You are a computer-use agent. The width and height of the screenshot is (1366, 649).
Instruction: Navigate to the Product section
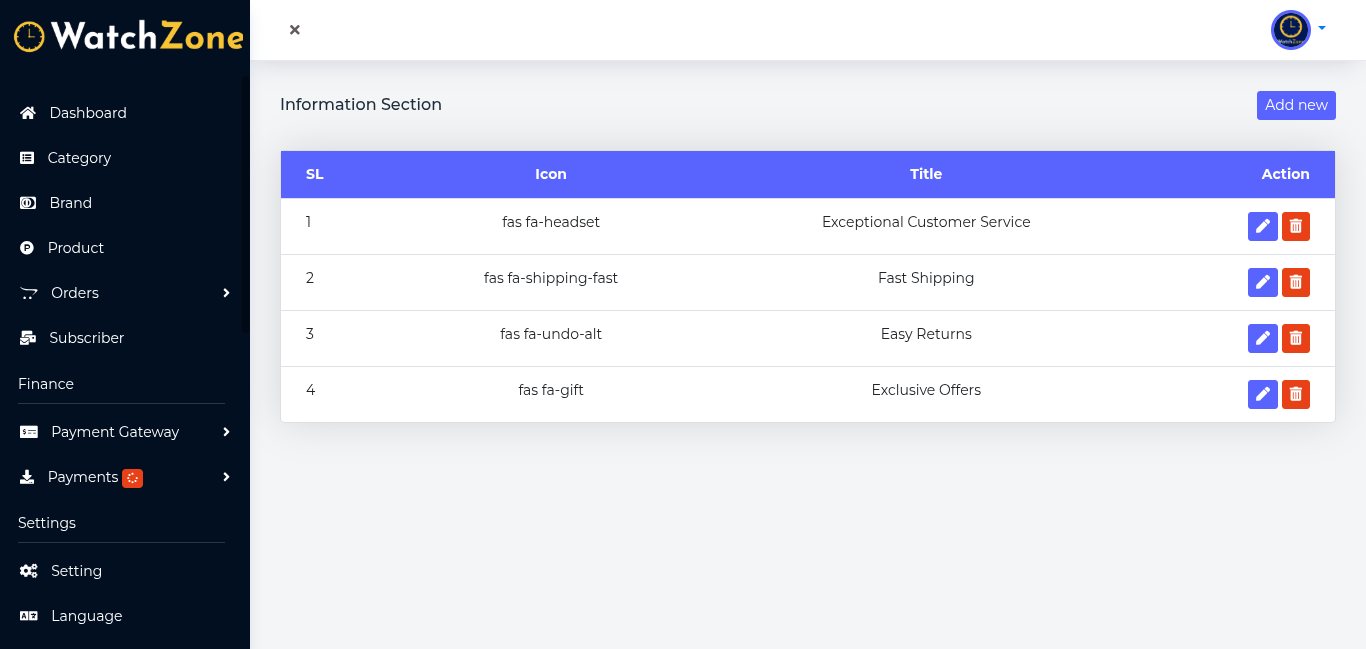coord(75,248)
